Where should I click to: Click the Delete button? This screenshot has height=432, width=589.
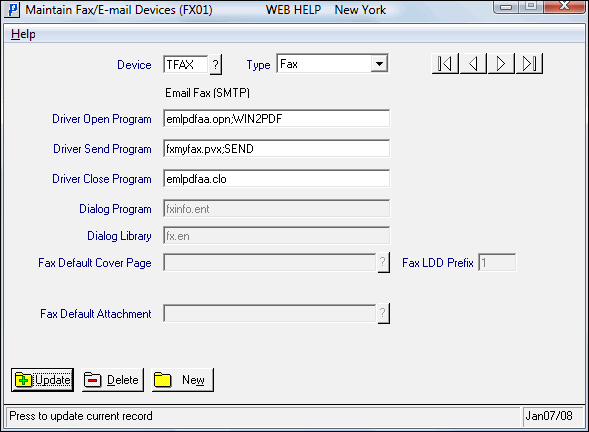point(113,380)
